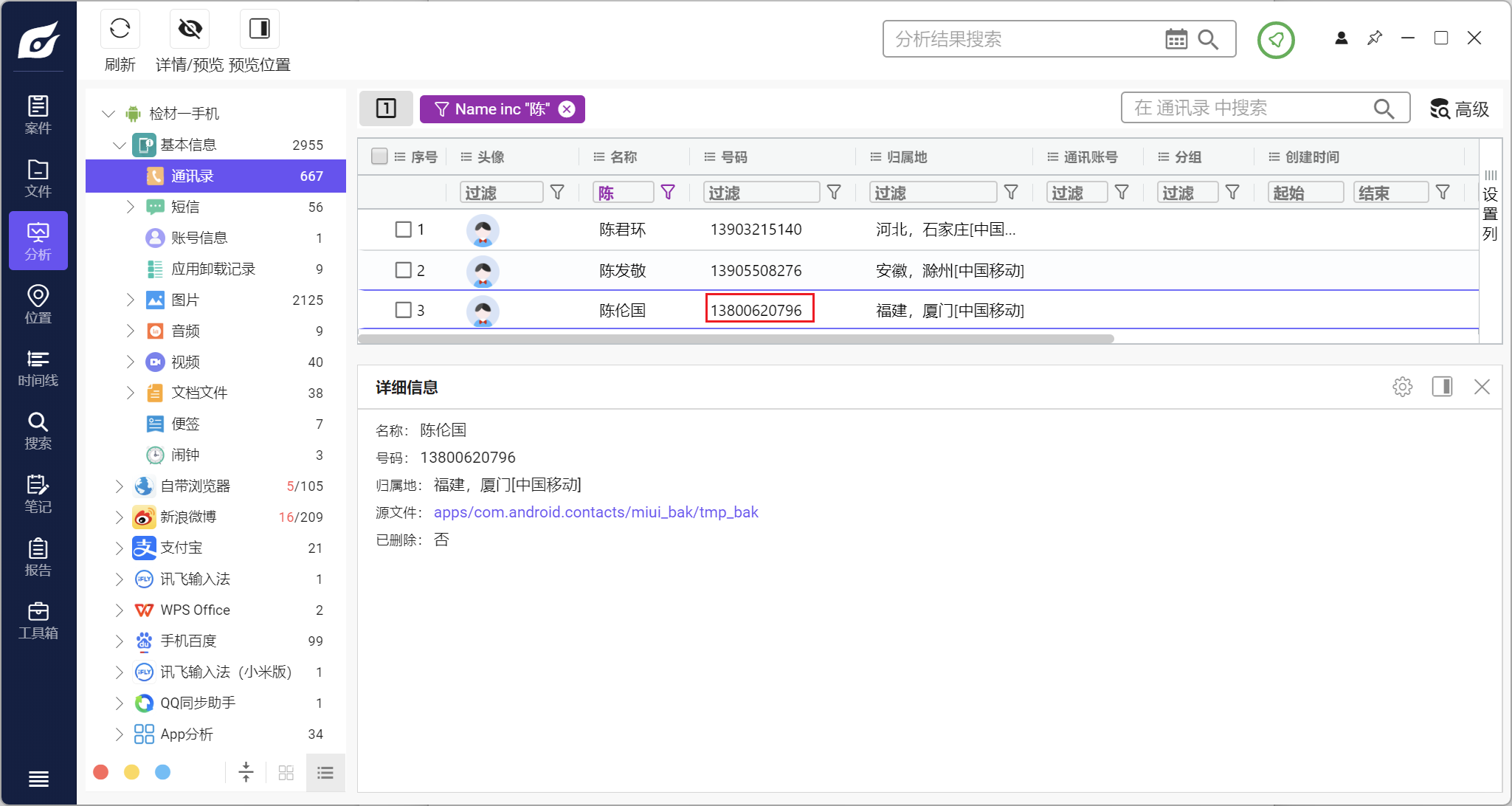Select 闹钟 in the tree
The height and width of the screenshot is (806, 1512).
pyautogui.click(x=215, y=455)
